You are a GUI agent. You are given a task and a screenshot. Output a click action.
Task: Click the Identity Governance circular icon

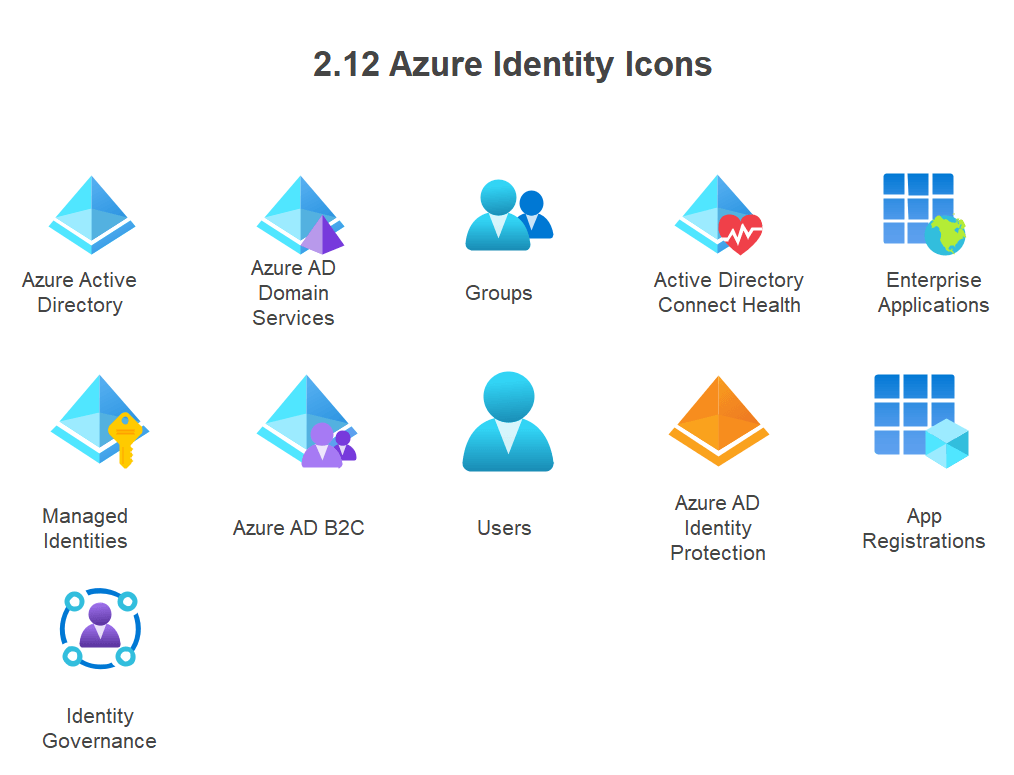click(x=100, y=628)
